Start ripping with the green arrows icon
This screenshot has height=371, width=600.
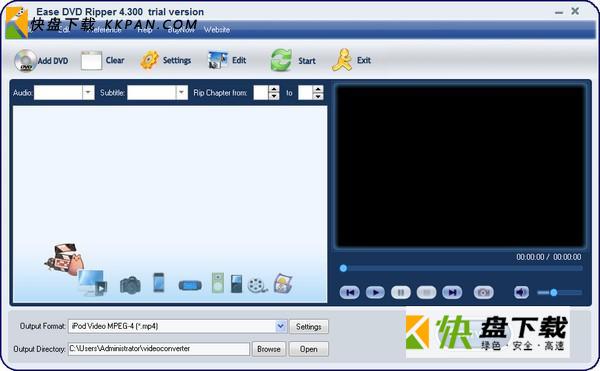tap(281, 60)
